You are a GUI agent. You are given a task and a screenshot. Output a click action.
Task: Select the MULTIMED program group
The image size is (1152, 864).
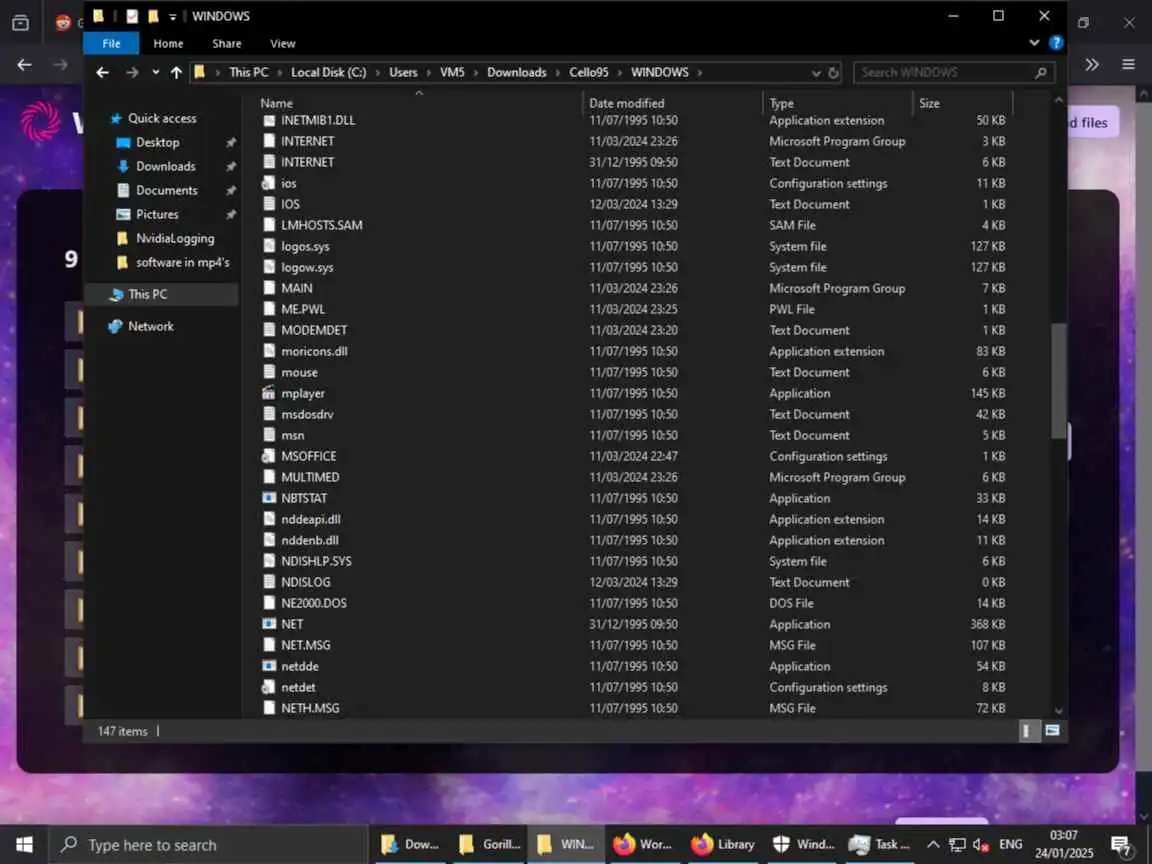[x=310, y=477]
